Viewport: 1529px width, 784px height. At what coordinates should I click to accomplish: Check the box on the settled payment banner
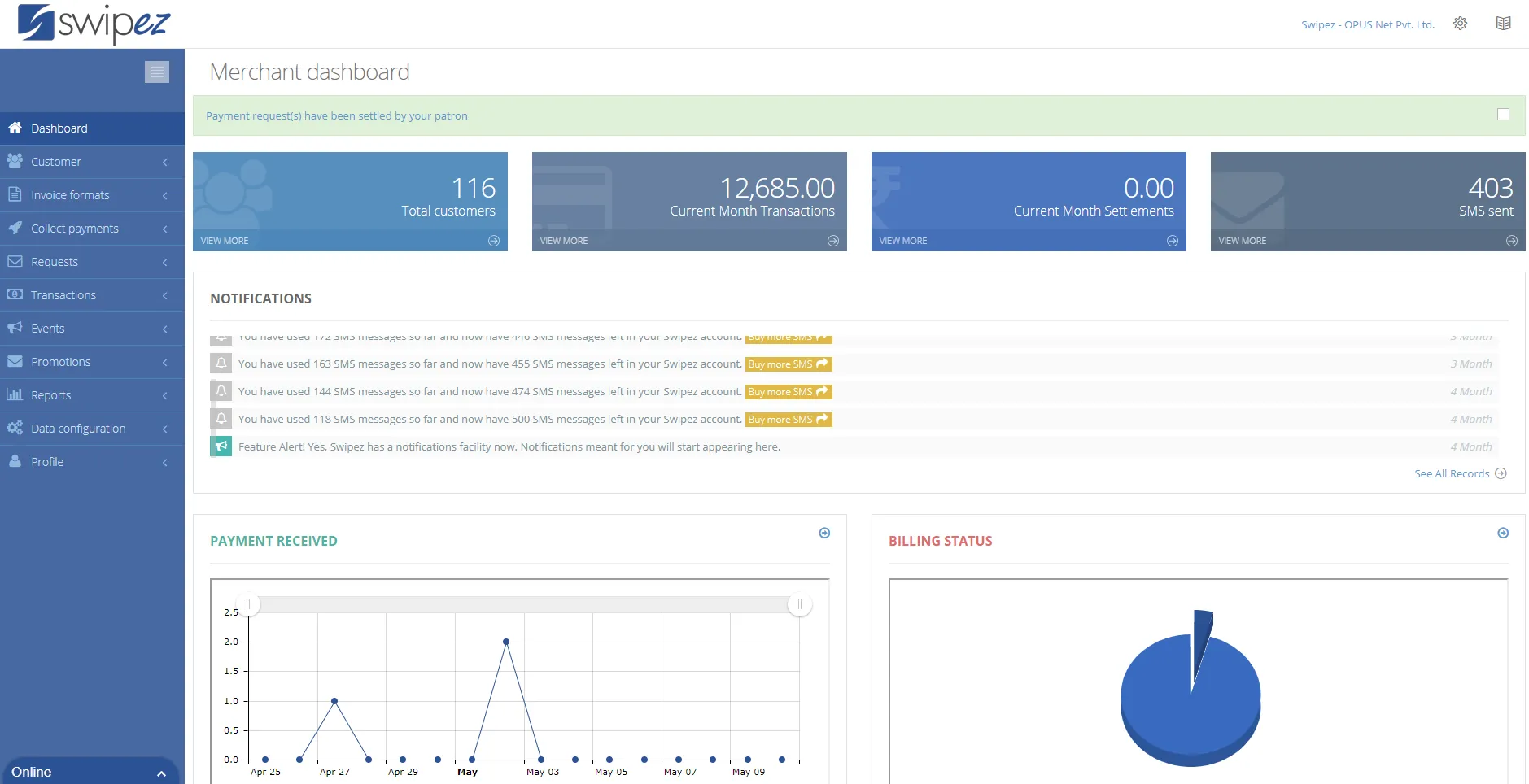pos(1502,114)
